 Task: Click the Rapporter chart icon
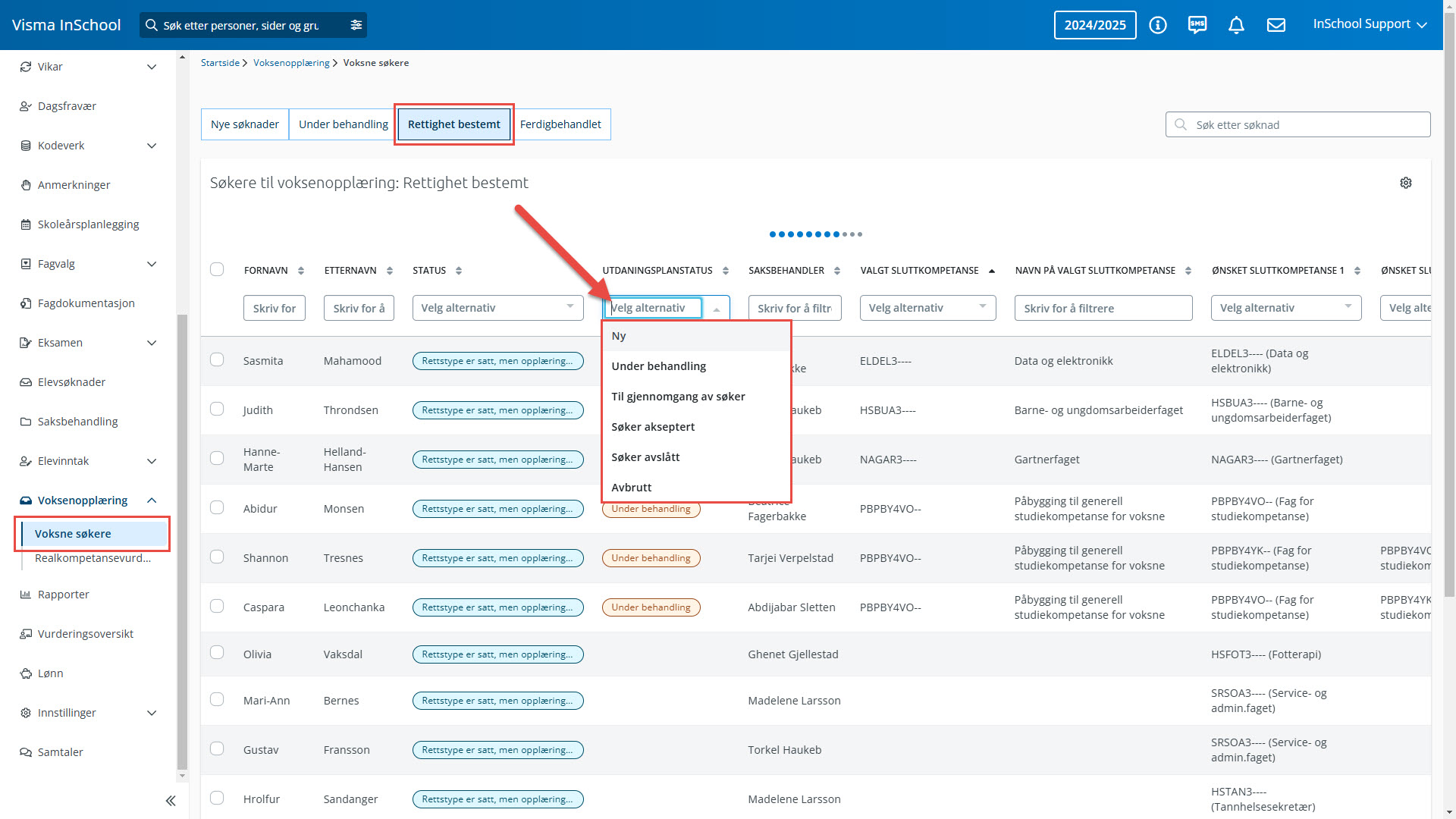[26, 595]
